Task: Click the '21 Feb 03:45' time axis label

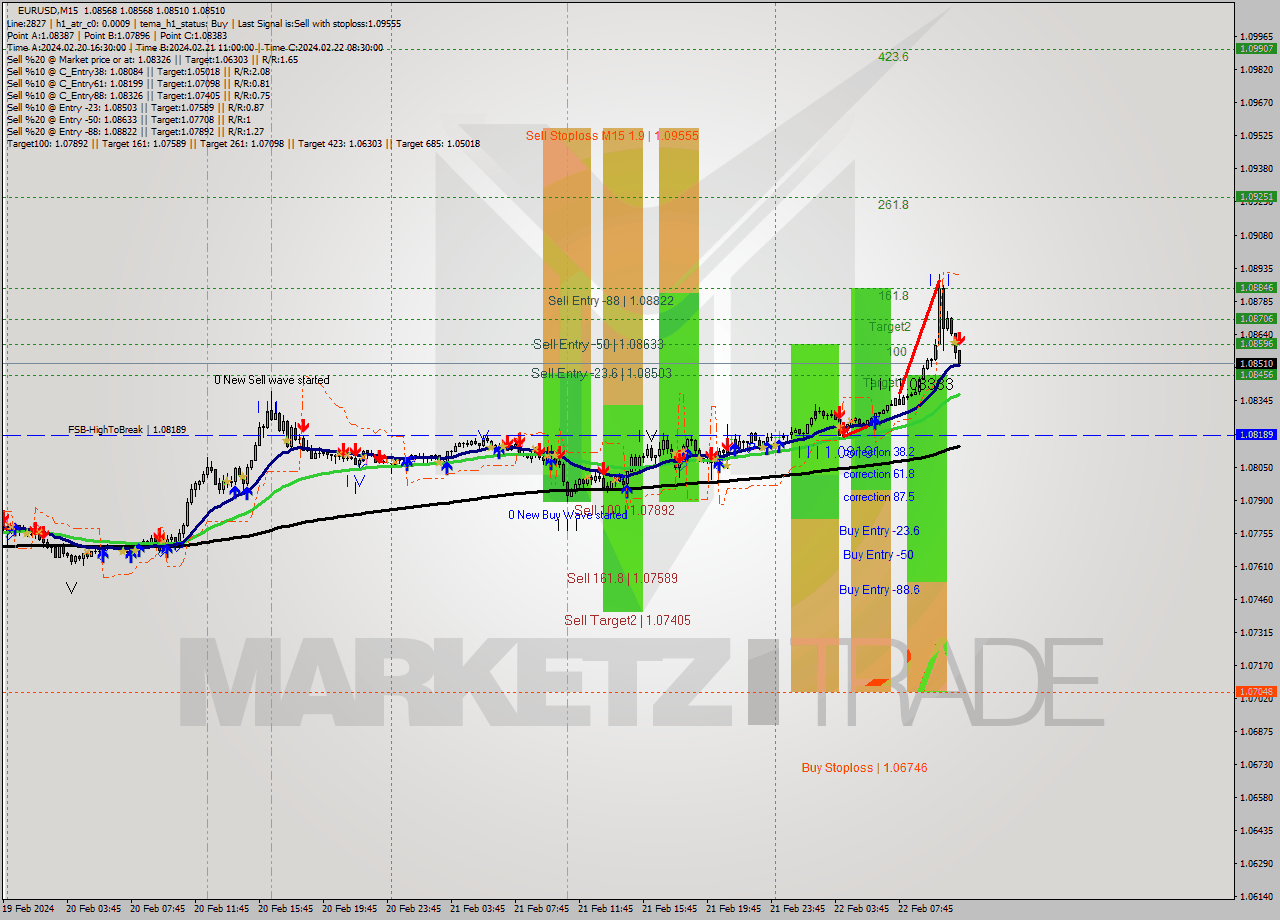Action: (477, 909)
